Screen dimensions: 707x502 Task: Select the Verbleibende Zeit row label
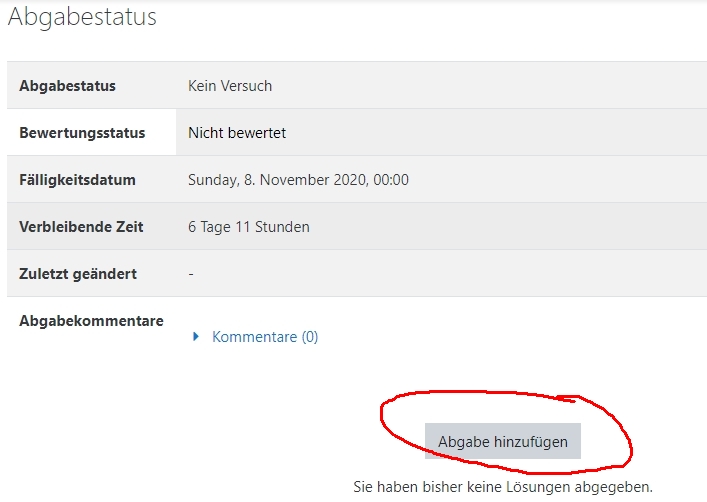81,227
